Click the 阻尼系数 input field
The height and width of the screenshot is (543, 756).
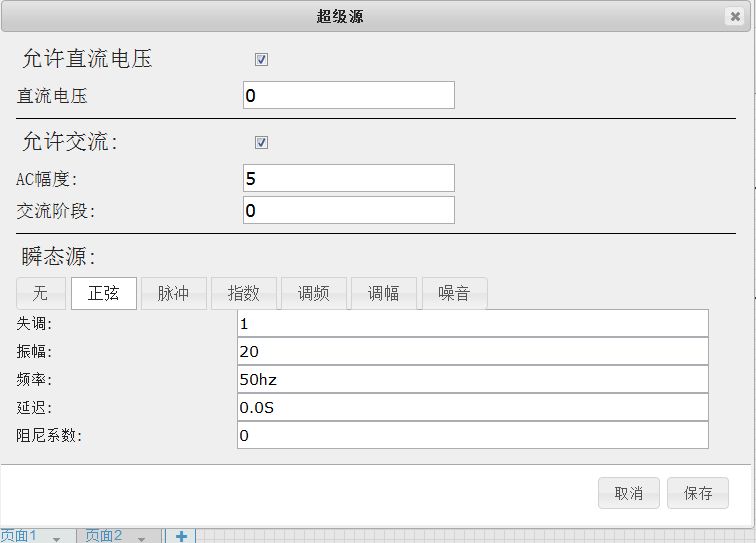tap(472, 435)
